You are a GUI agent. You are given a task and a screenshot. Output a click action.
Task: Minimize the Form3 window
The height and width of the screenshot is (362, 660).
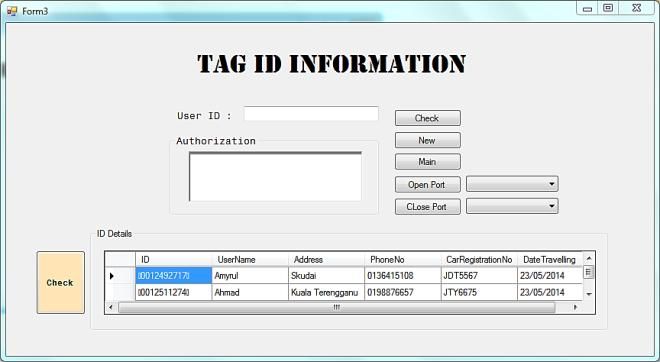(588, 8)
